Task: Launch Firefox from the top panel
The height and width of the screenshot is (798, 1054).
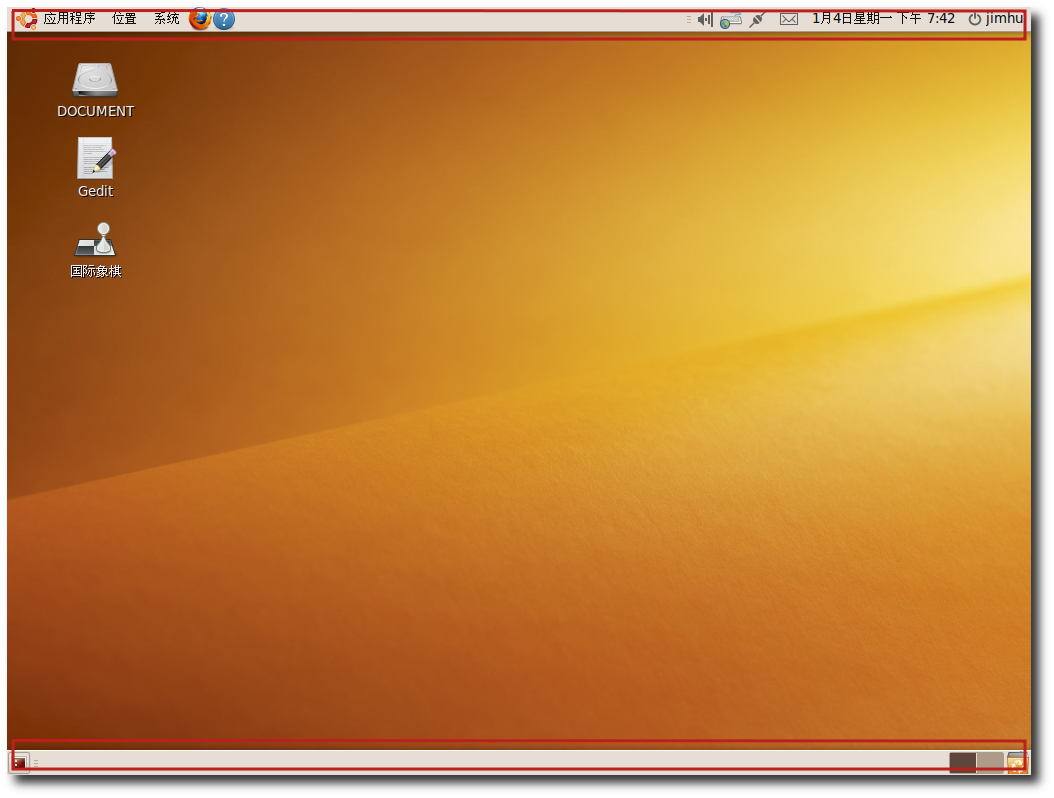Action: (x=200, y=19)
